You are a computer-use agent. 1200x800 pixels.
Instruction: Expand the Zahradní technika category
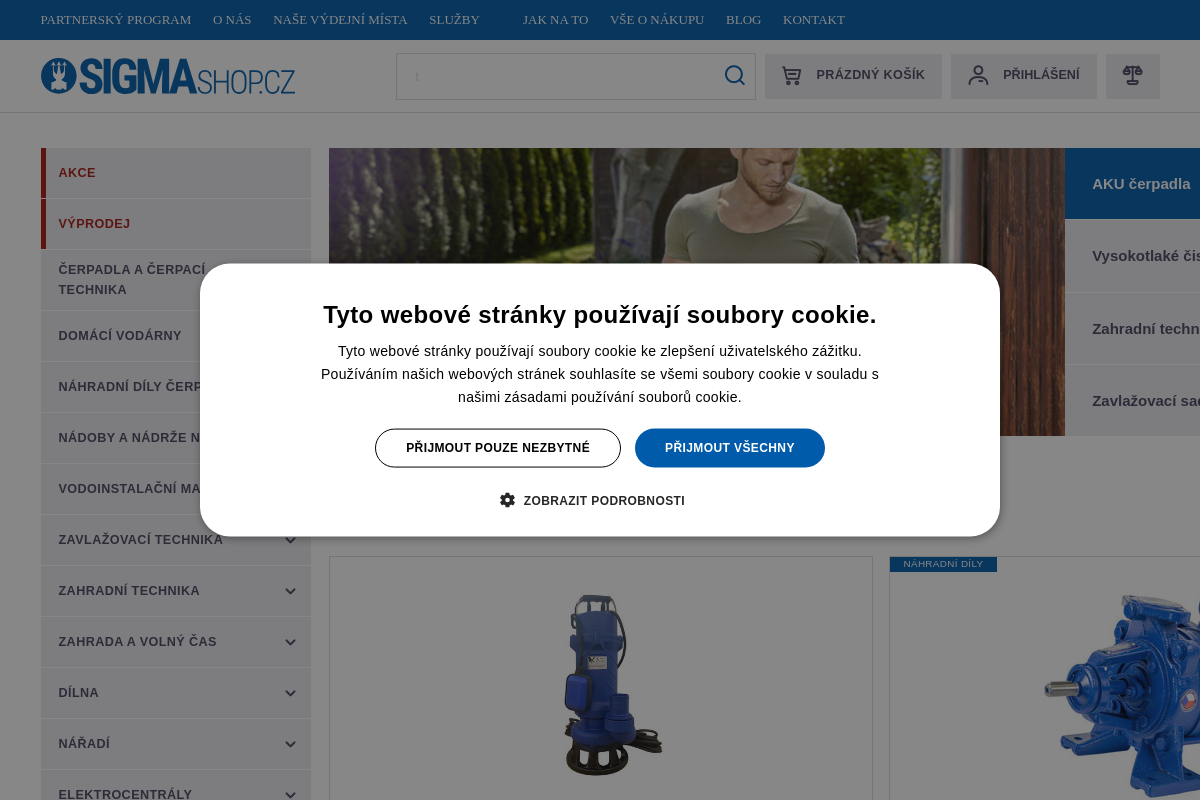point(290,591)
